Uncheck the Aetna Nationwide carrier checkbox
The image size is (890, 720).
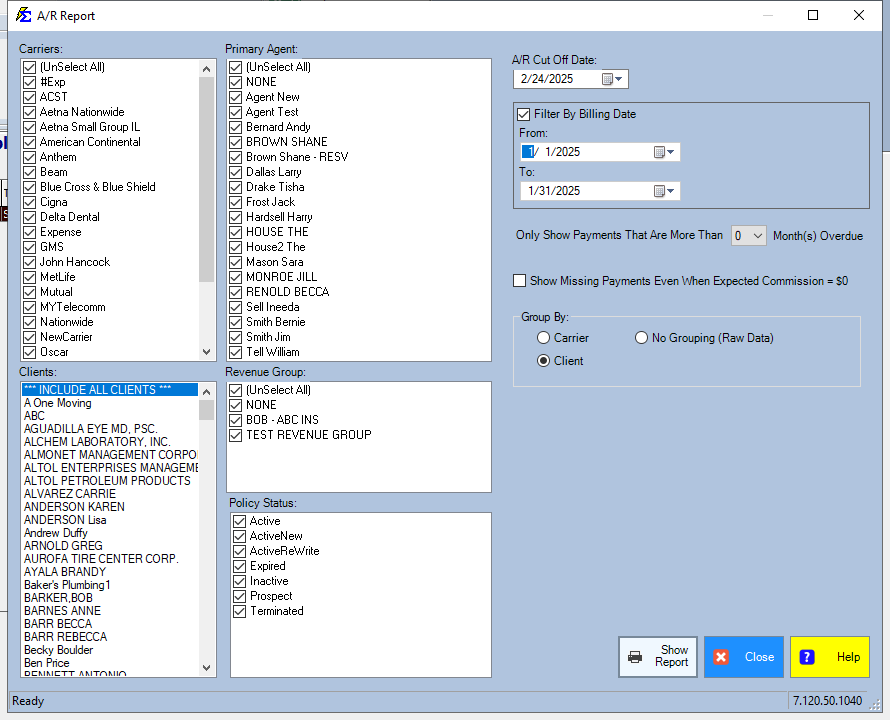tap(28, 112)
